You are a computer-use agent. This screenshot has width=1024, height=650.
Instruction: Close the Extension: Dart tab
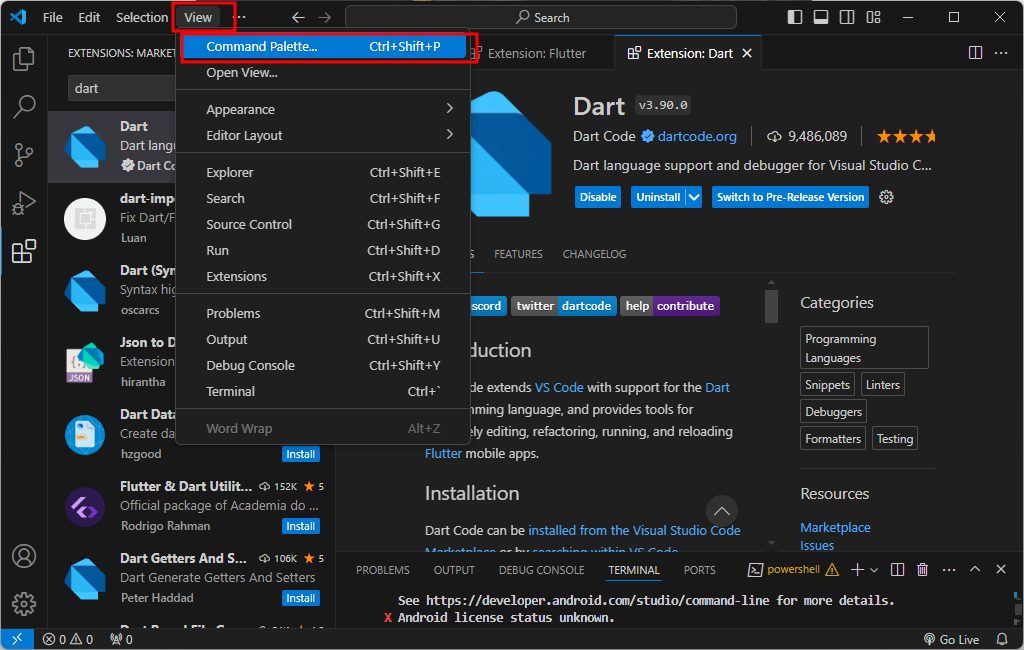(x=747, y=53)
